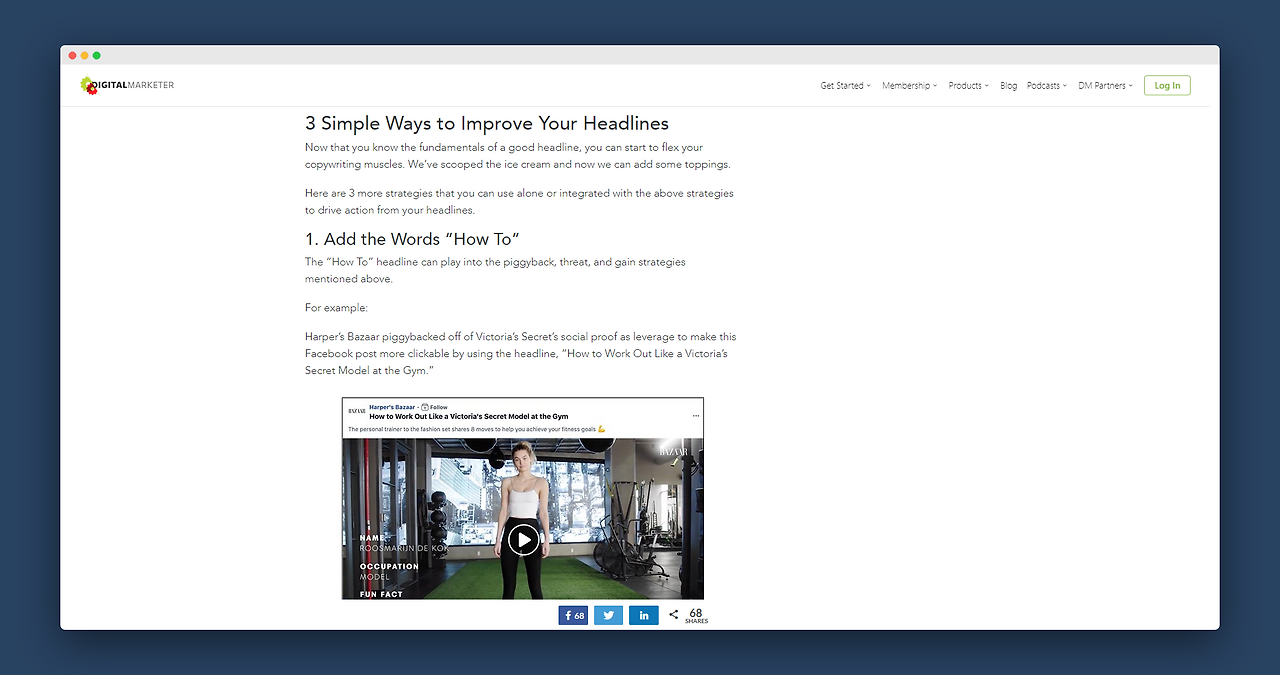Minimize the window with yellow button
The image size is (1280, 675).
(x=85, y=55)
